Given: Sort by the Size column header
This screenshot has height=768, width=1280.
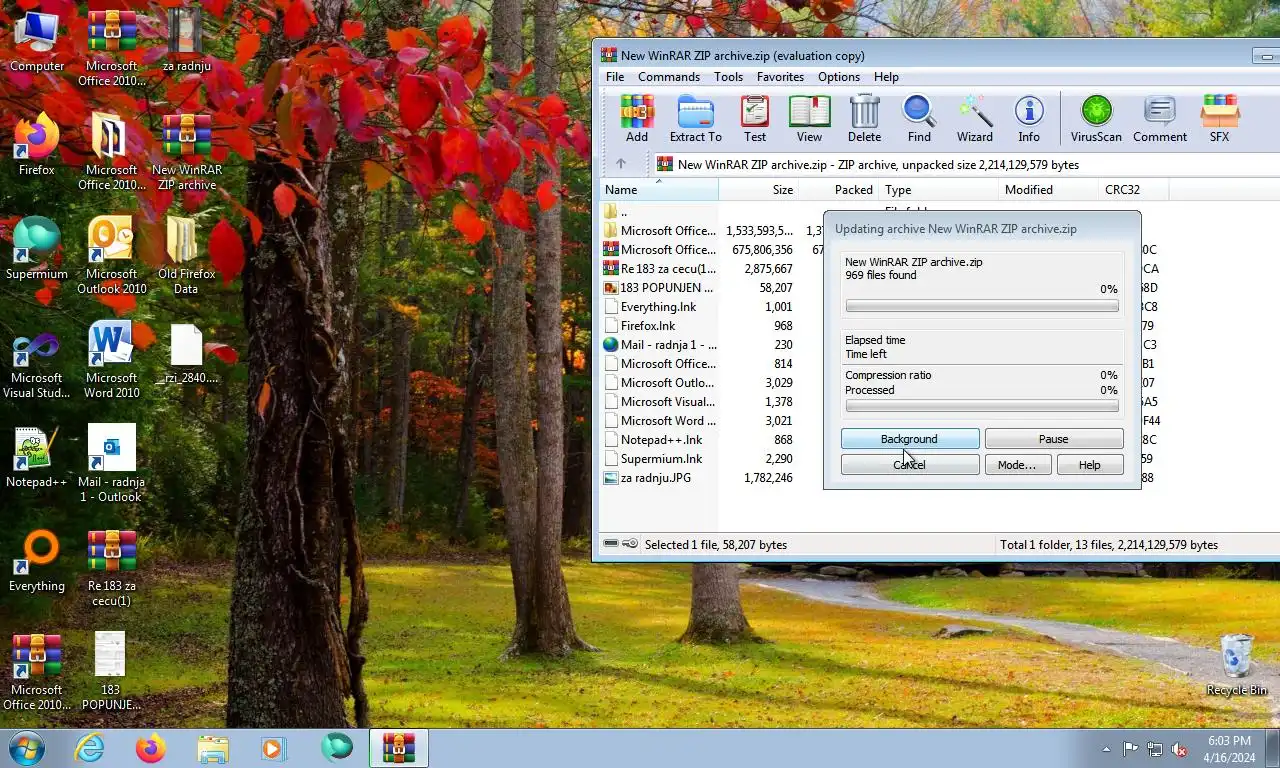Looking at the screenshot, I should click(x=759, y=189).
